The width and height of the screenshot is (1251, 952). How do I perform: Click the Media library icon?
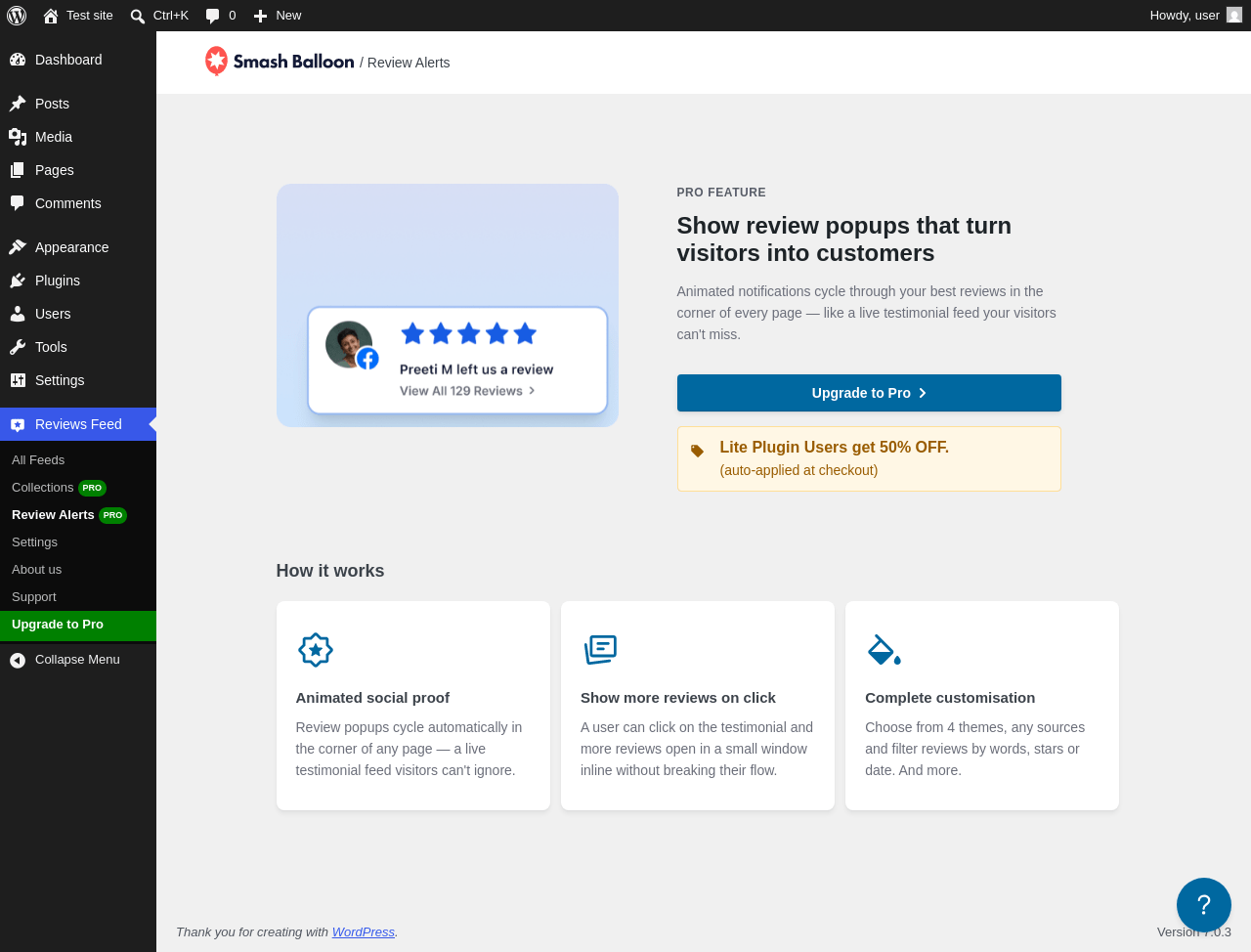(x=18, y=137)
